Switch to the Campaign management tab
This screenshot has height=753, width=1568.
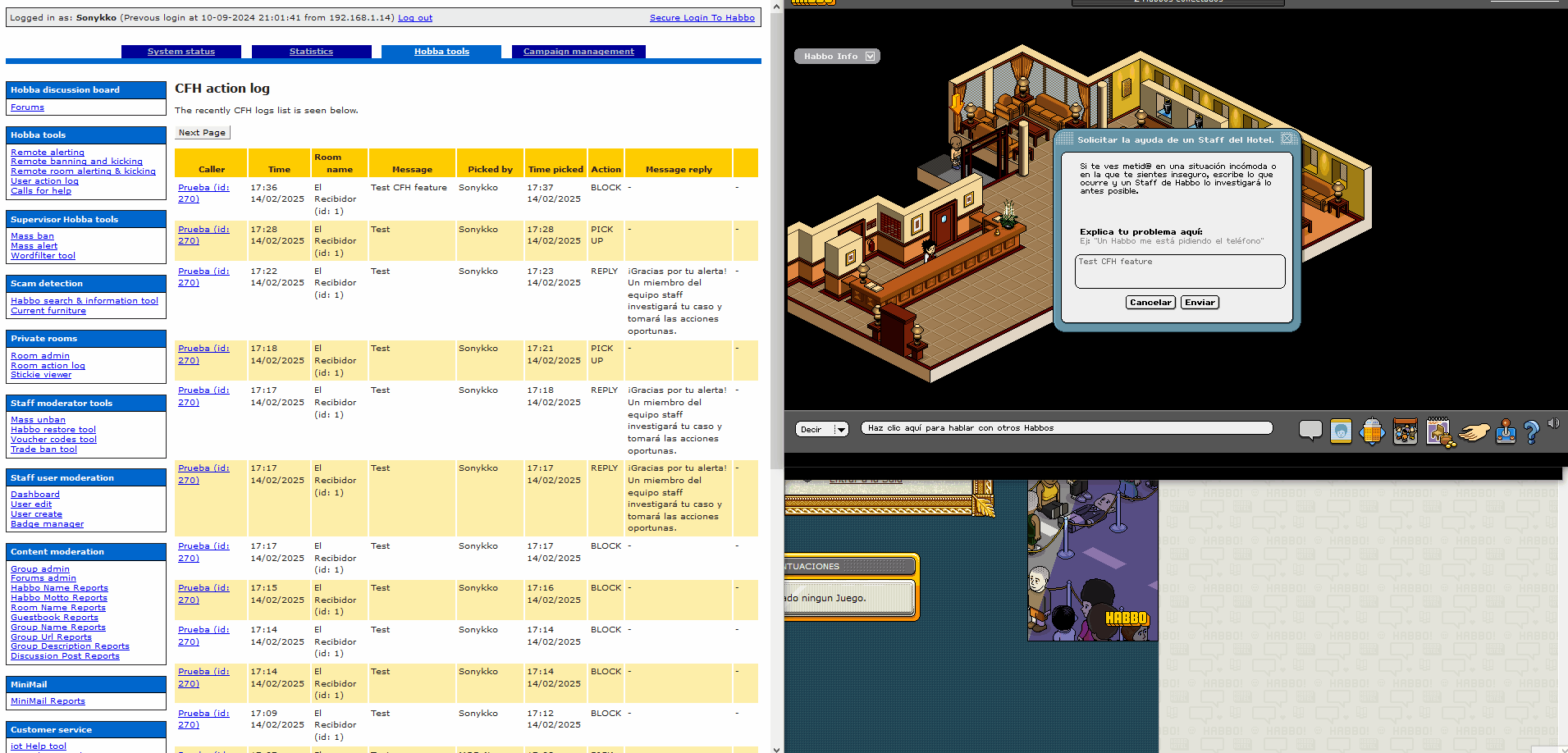click(578, 51)
